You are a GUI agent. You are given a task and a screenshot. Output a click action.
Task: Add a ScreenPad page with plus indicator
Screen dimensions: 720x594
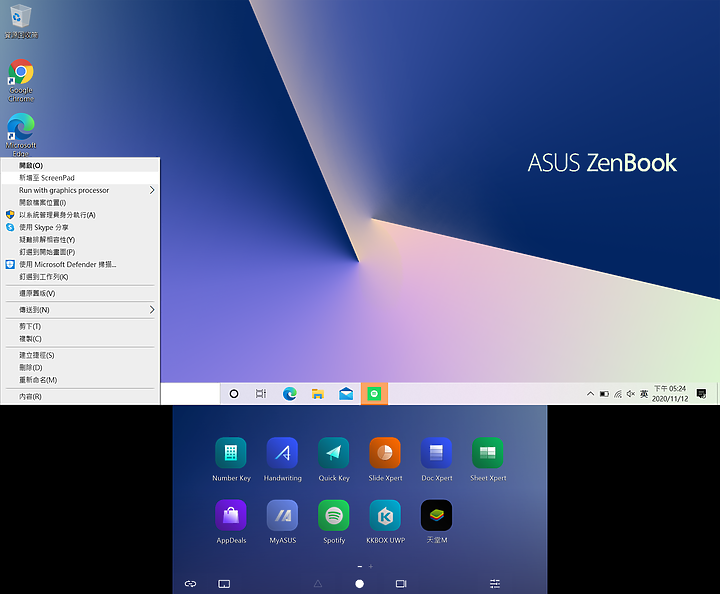pyautogui.click(x=371, y=566)
